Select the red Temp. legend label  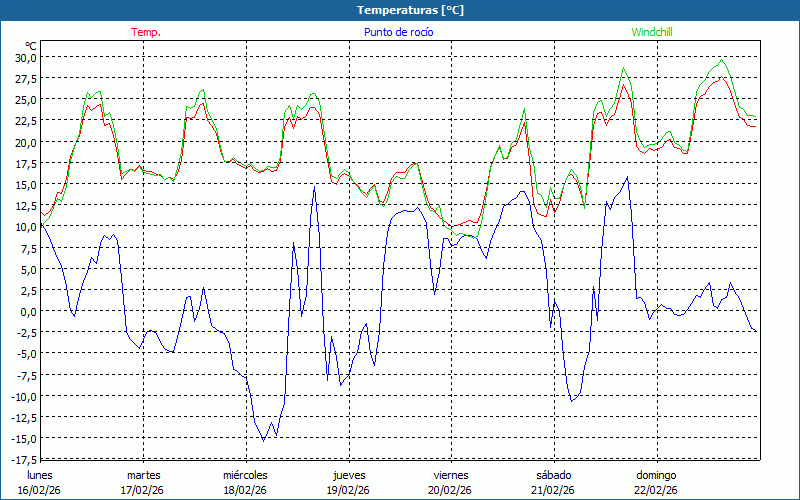(146, 32)
